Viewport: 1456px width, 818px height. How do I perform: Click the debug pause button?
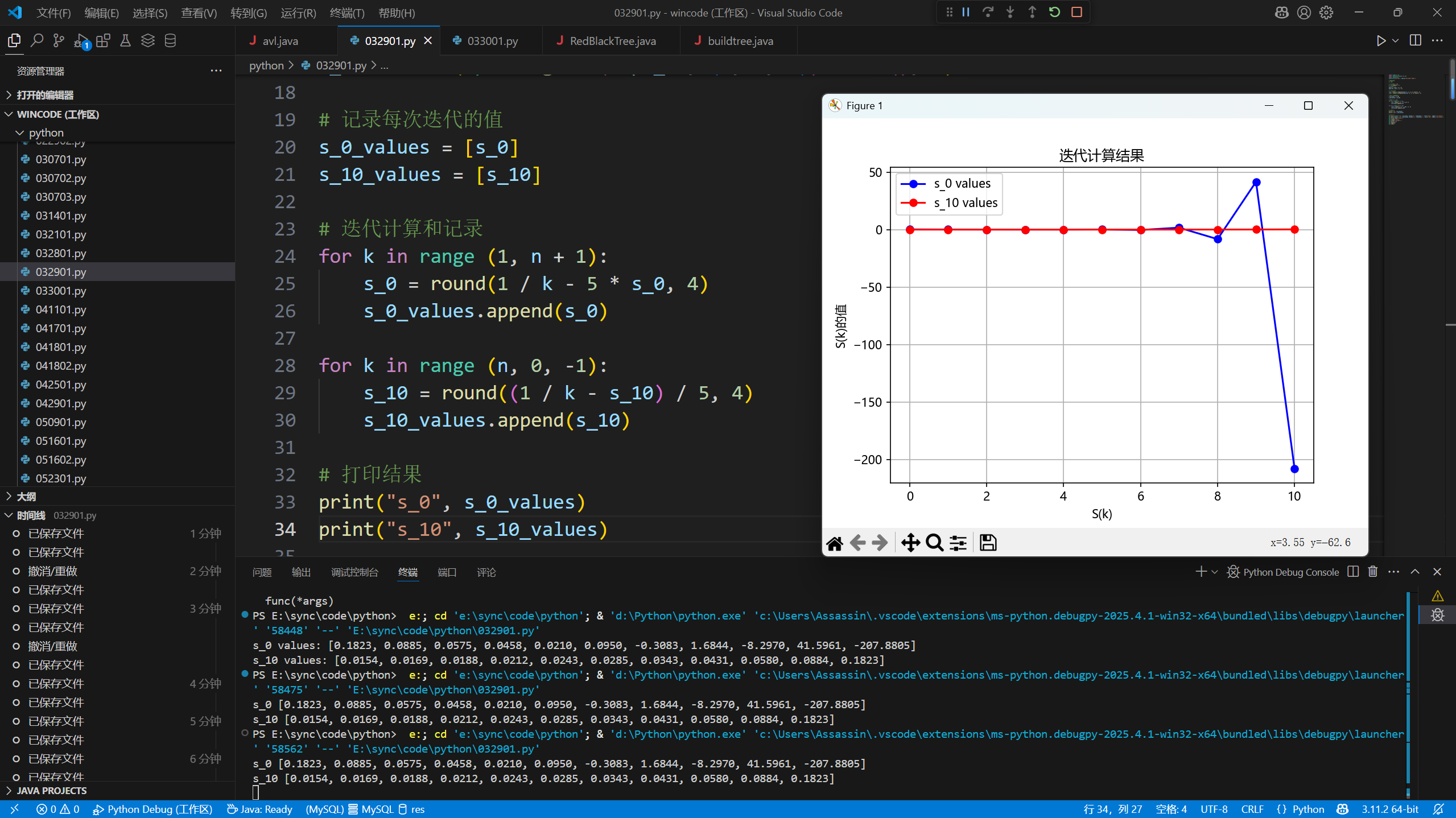[966, 12]
